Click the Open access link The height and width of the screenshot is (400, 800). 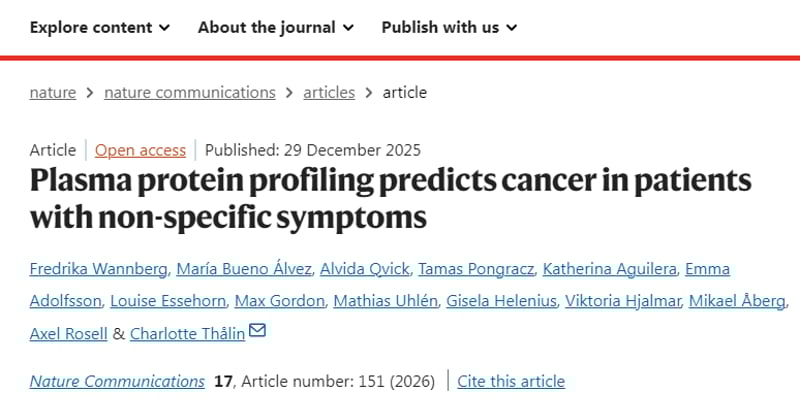[x=140, y=150]
